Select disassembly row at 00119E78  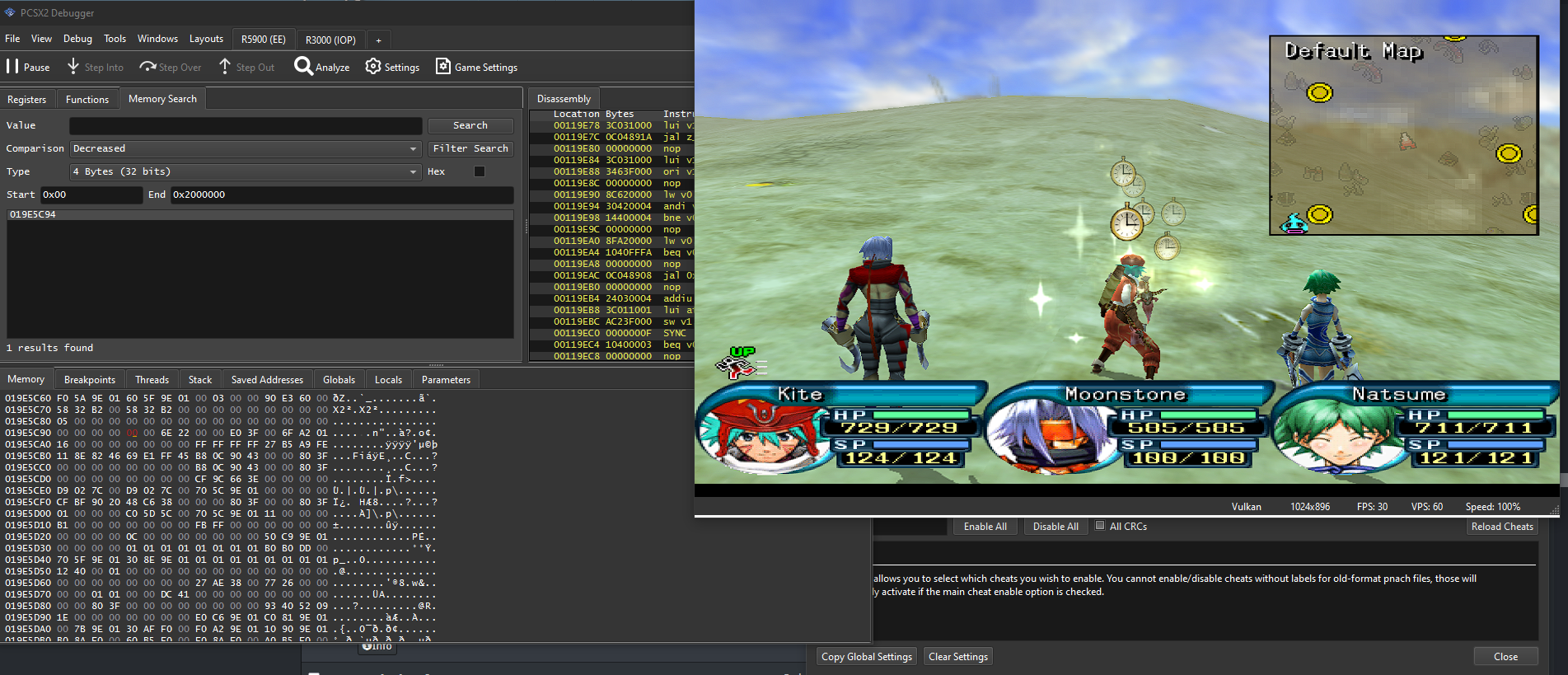(611, 125)
